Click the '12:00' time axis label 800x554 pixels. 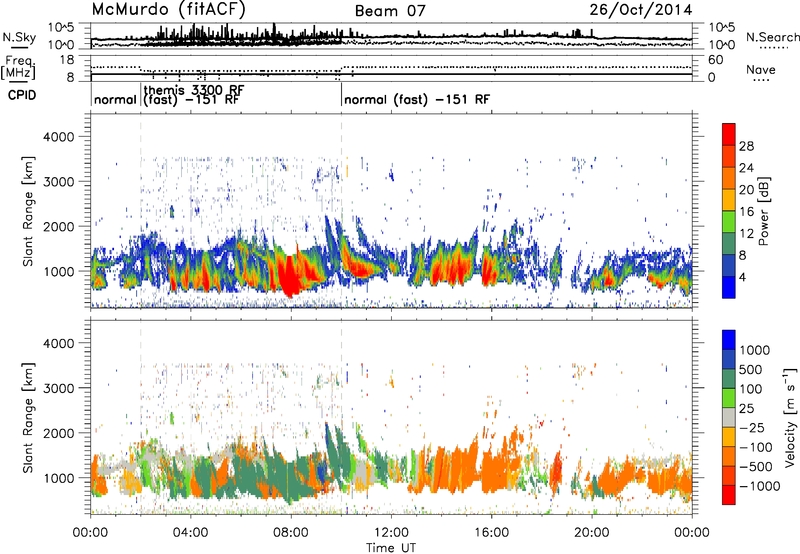[391, 533]
